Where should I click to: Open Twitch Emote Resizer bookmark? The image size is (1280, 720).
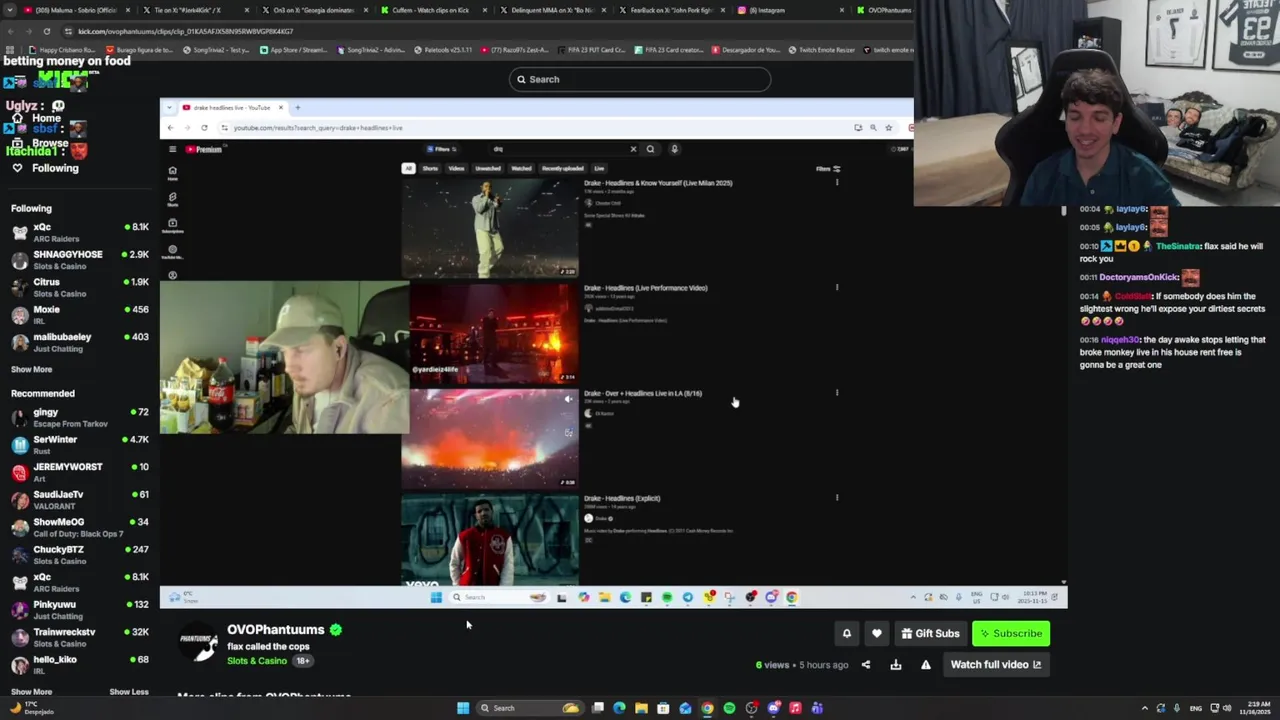[821, 50]
